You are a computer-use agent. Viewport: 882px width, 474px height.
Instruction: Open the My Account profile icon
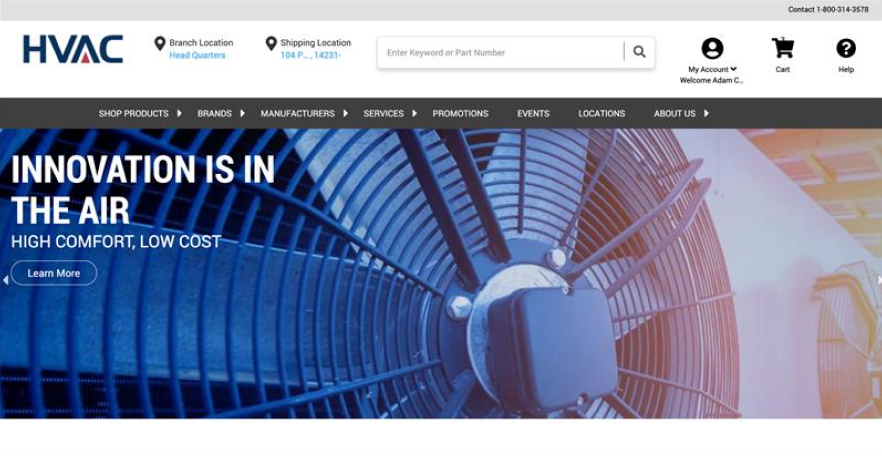[712, 48]
